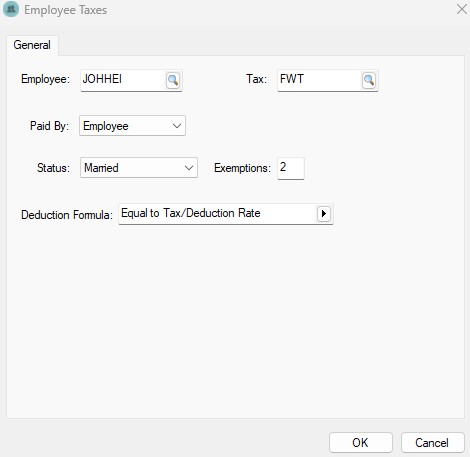The height and width of the screenshot is (457, 470).
Task: Switch to the General tab
Action: (x=32, y=45)
